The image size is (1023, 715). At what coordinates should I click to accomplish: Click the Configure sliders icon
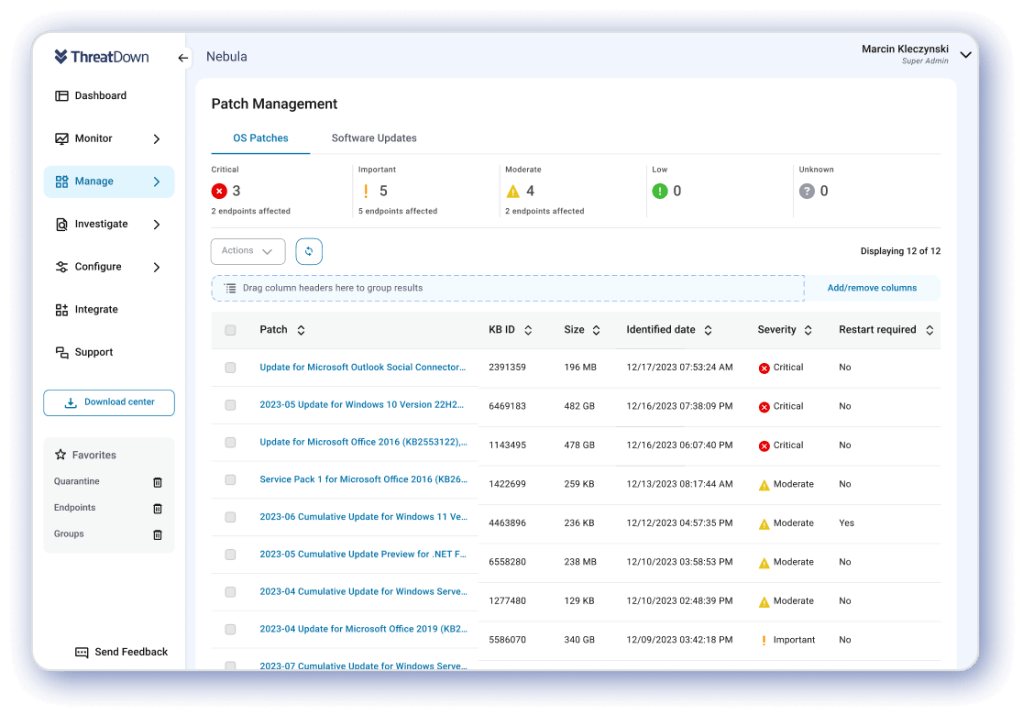point(62,267)
